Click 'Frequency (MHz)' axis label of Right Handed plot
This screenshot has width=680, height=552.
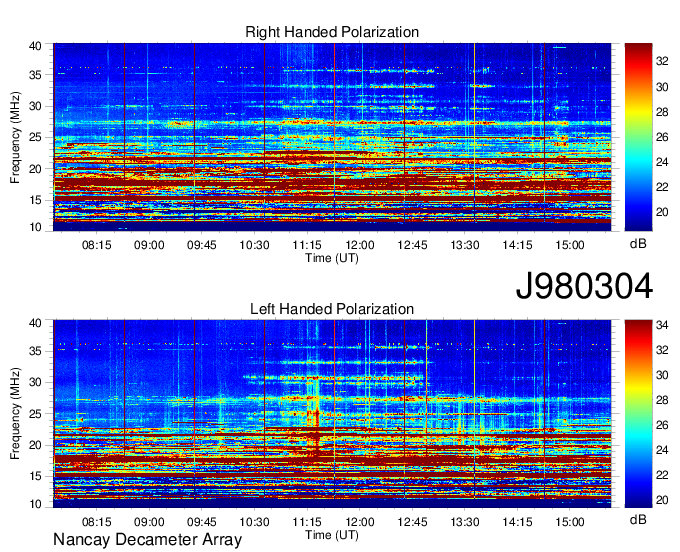pos(15,137)
